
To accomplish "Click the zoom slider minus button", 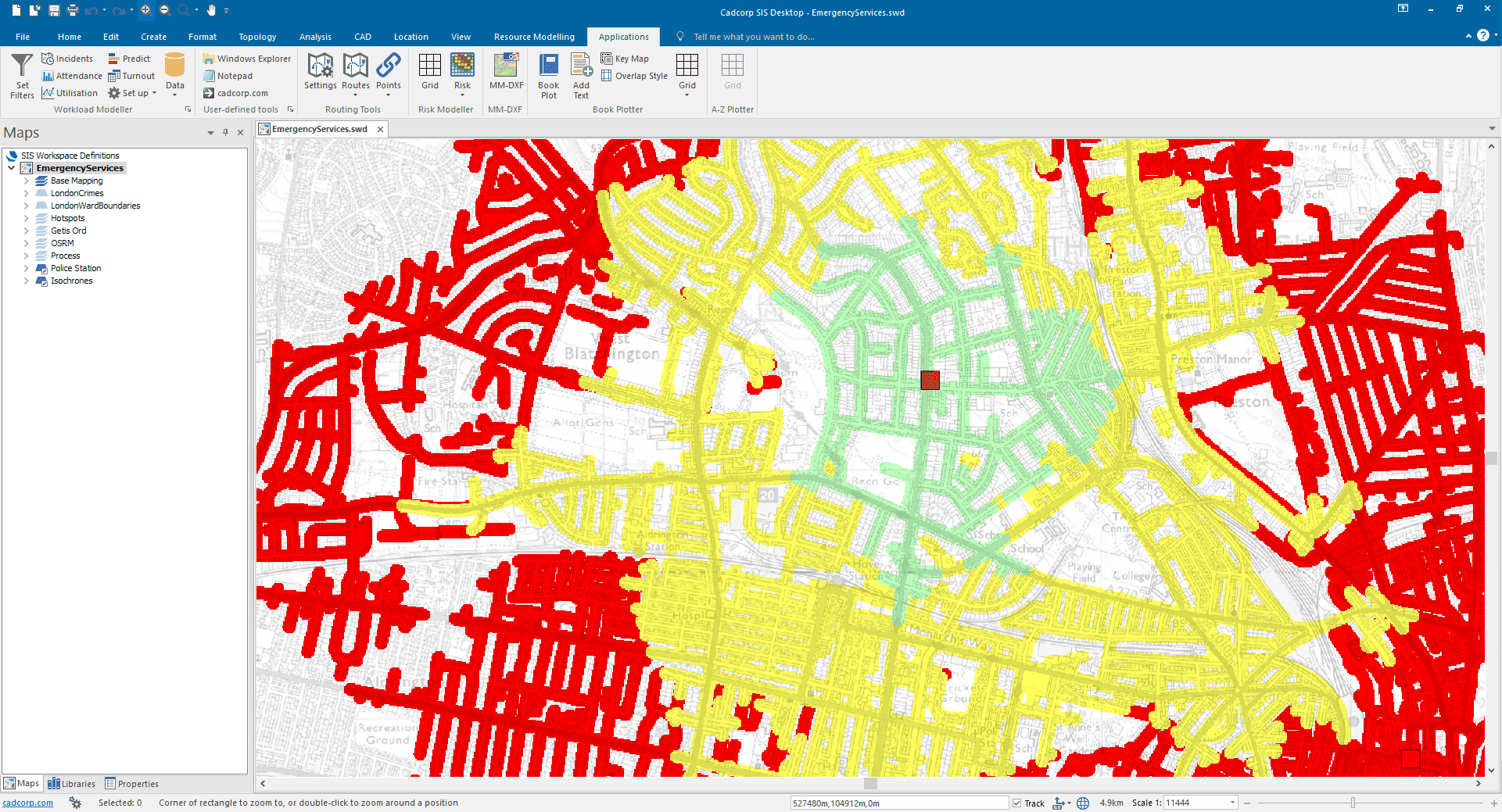I will click(1247, 803).
